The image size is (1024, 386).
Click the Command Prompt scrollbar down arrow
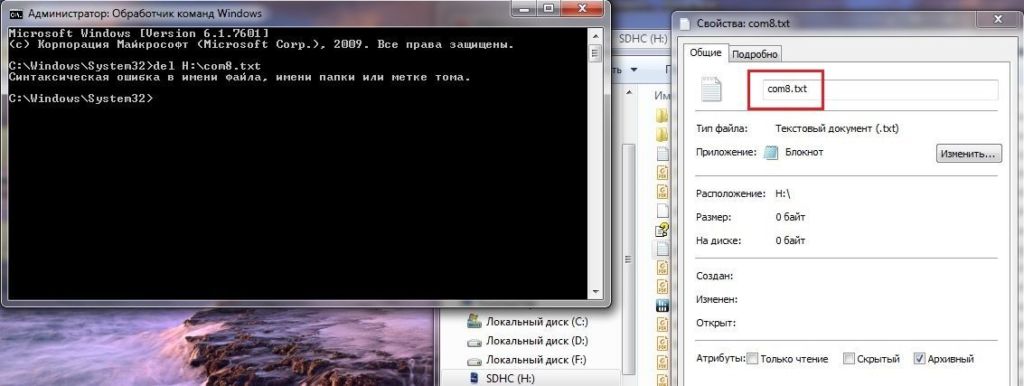pos(595,292)
